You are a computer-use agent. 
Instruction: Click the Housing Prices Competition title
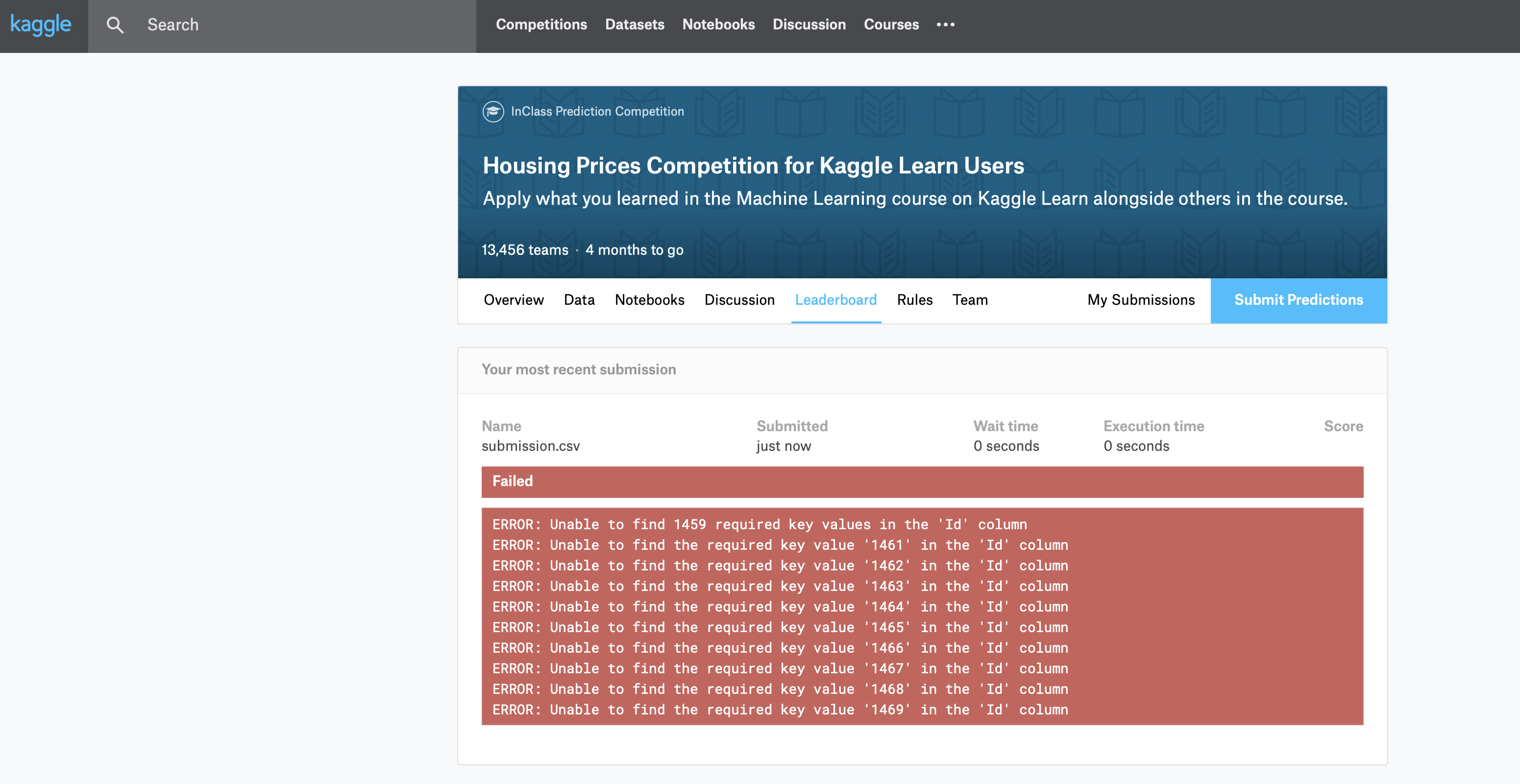(753, 166)
